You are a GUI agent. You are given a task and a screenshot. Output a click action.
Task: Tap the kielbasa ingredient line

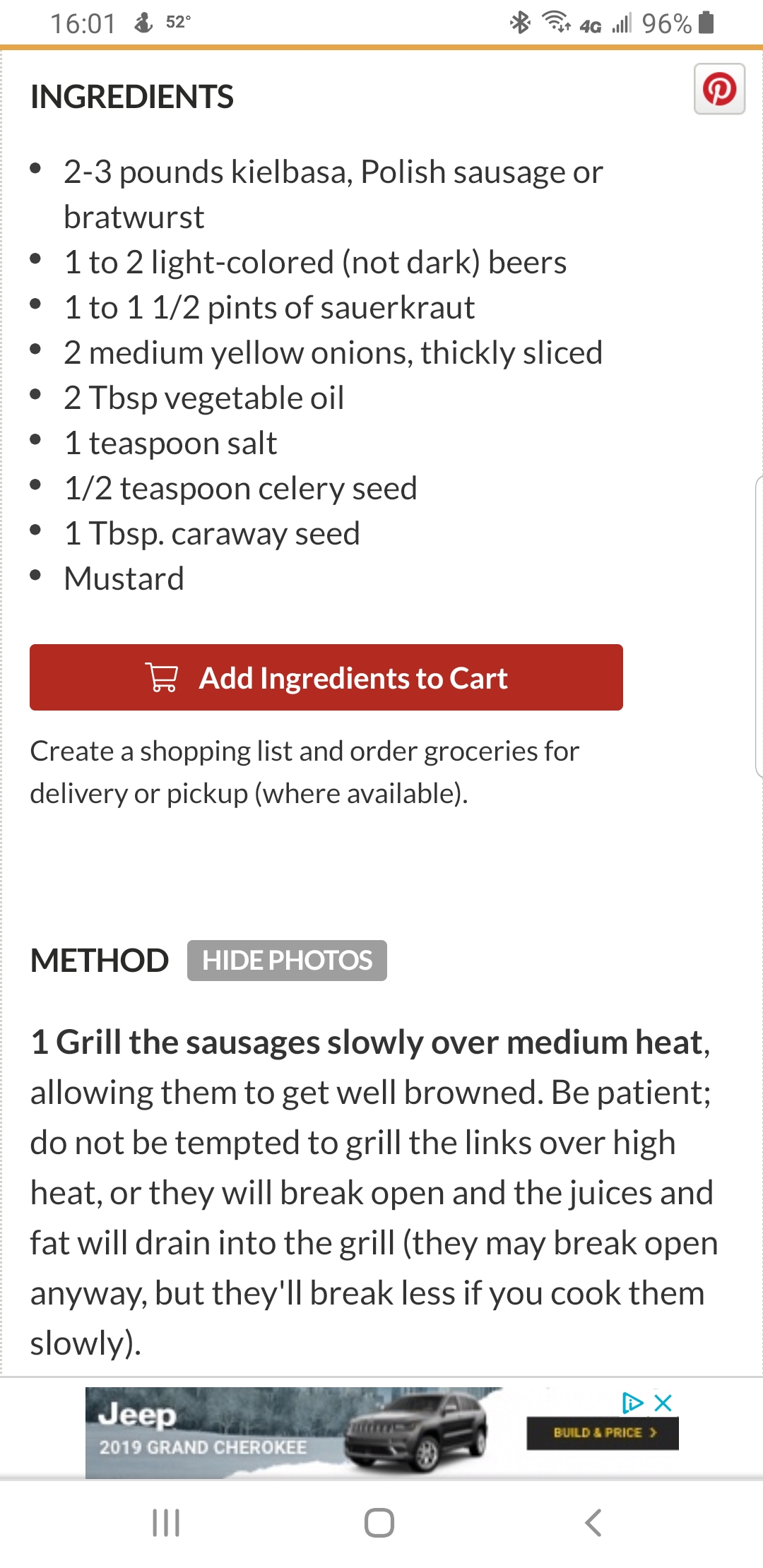pos(333,194)
